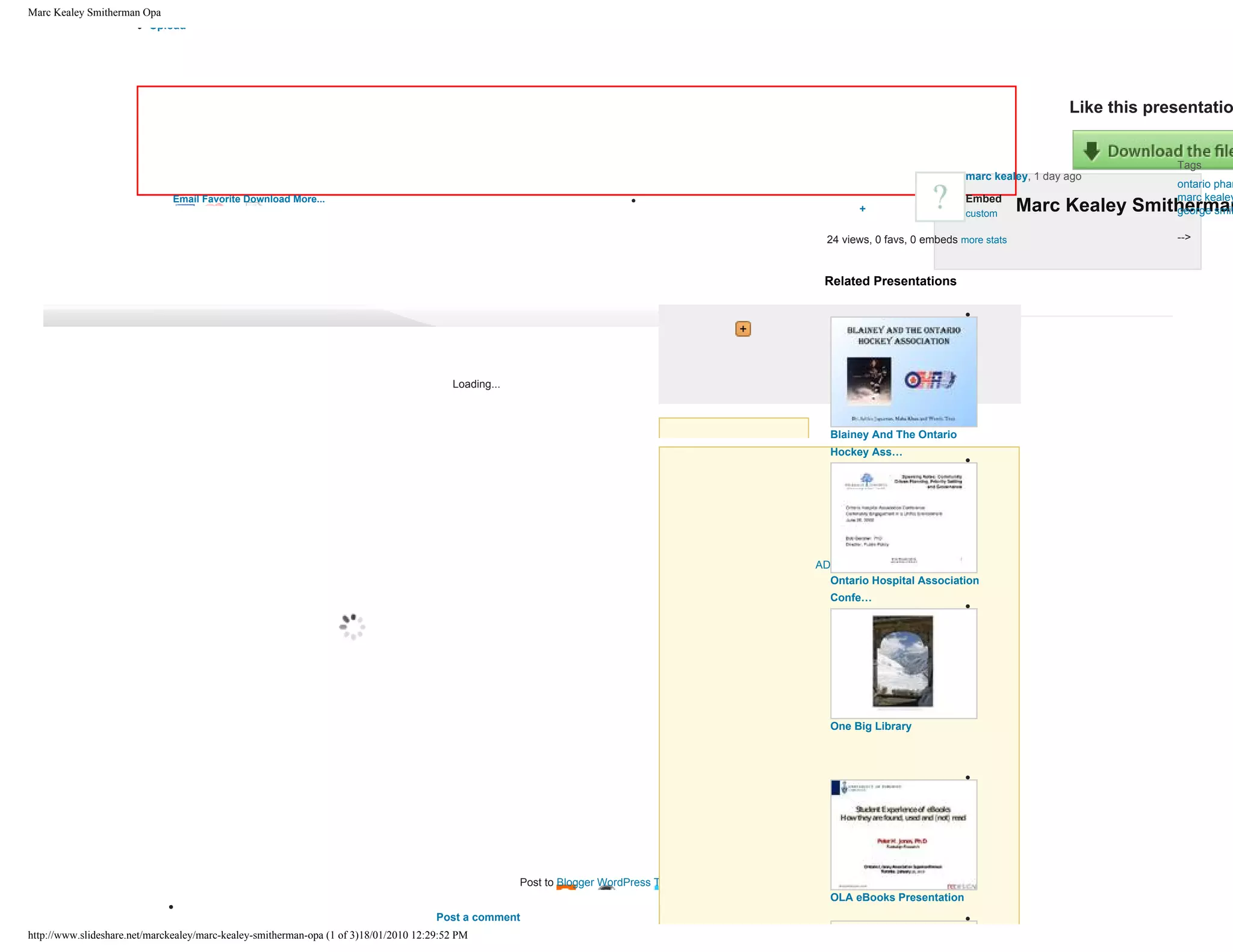Click the orange plus expand icon
The image size is (1233, 952).
[743, 329]
